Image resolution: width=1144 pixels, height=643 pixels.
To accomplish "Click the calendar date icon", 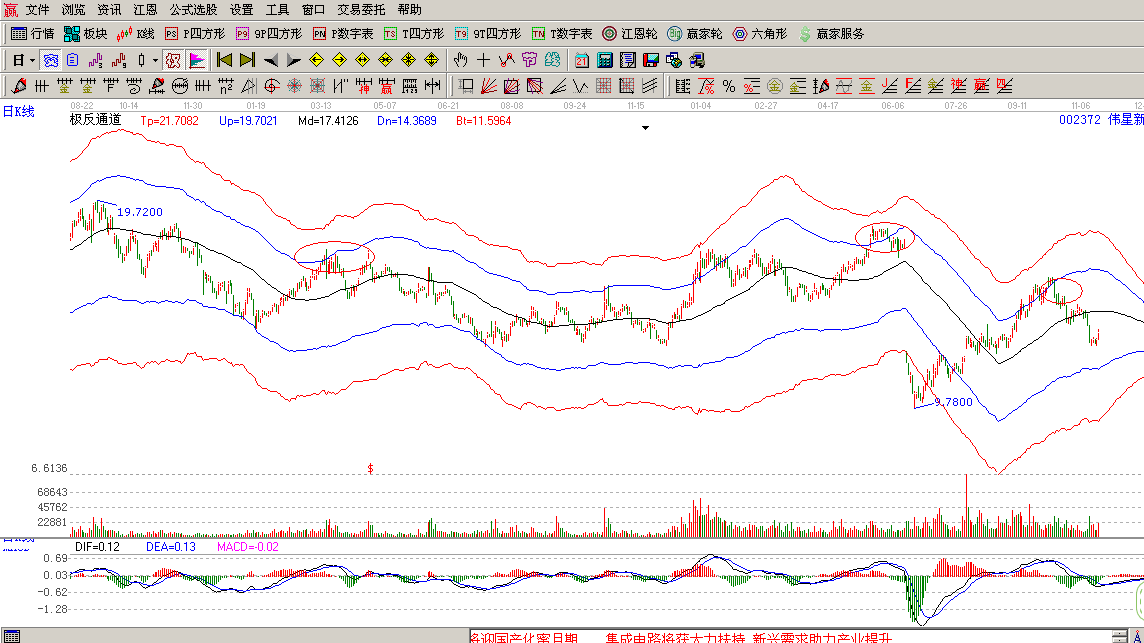I will [x=582, y=60].
